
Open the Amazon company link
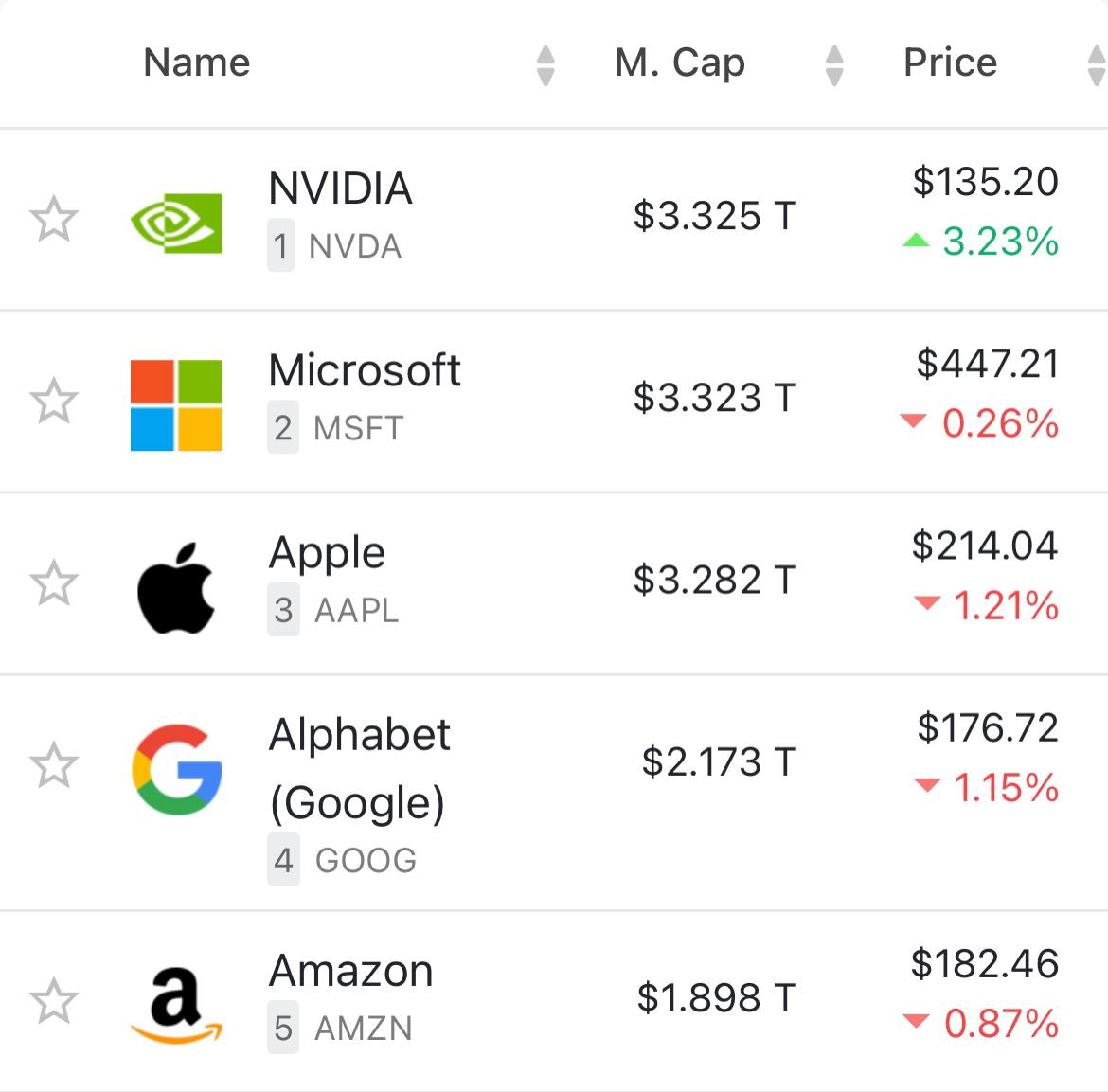[351, 971]
